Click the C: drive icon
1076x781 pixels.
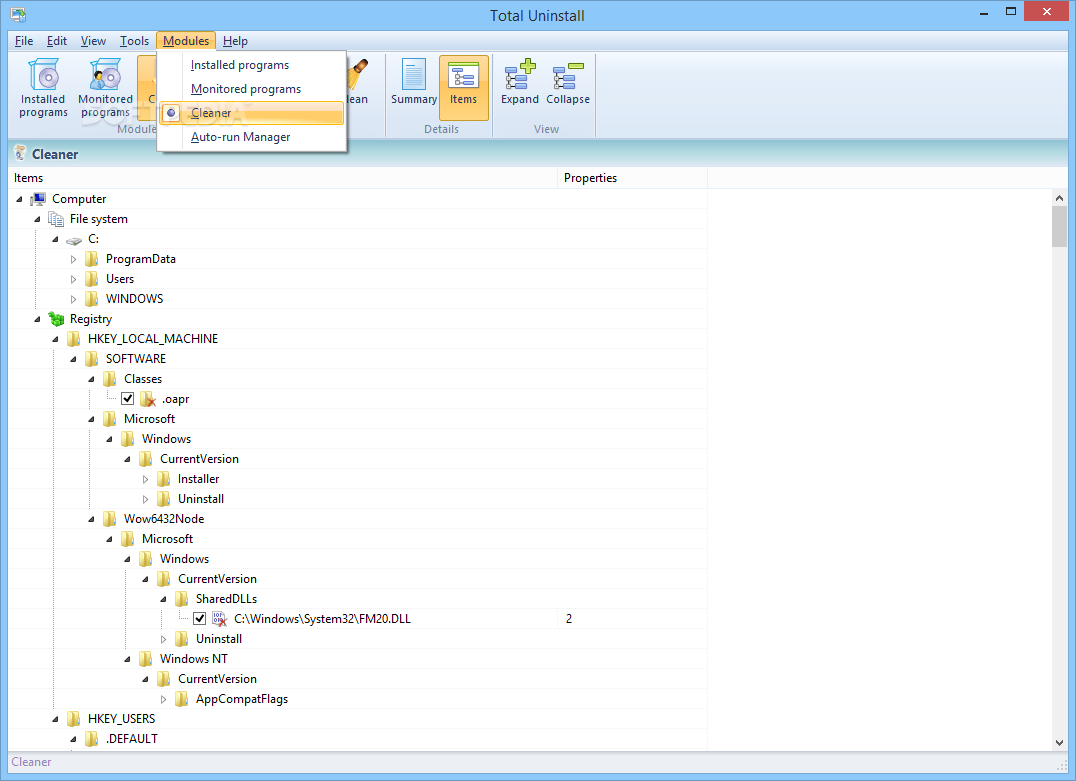73,240
